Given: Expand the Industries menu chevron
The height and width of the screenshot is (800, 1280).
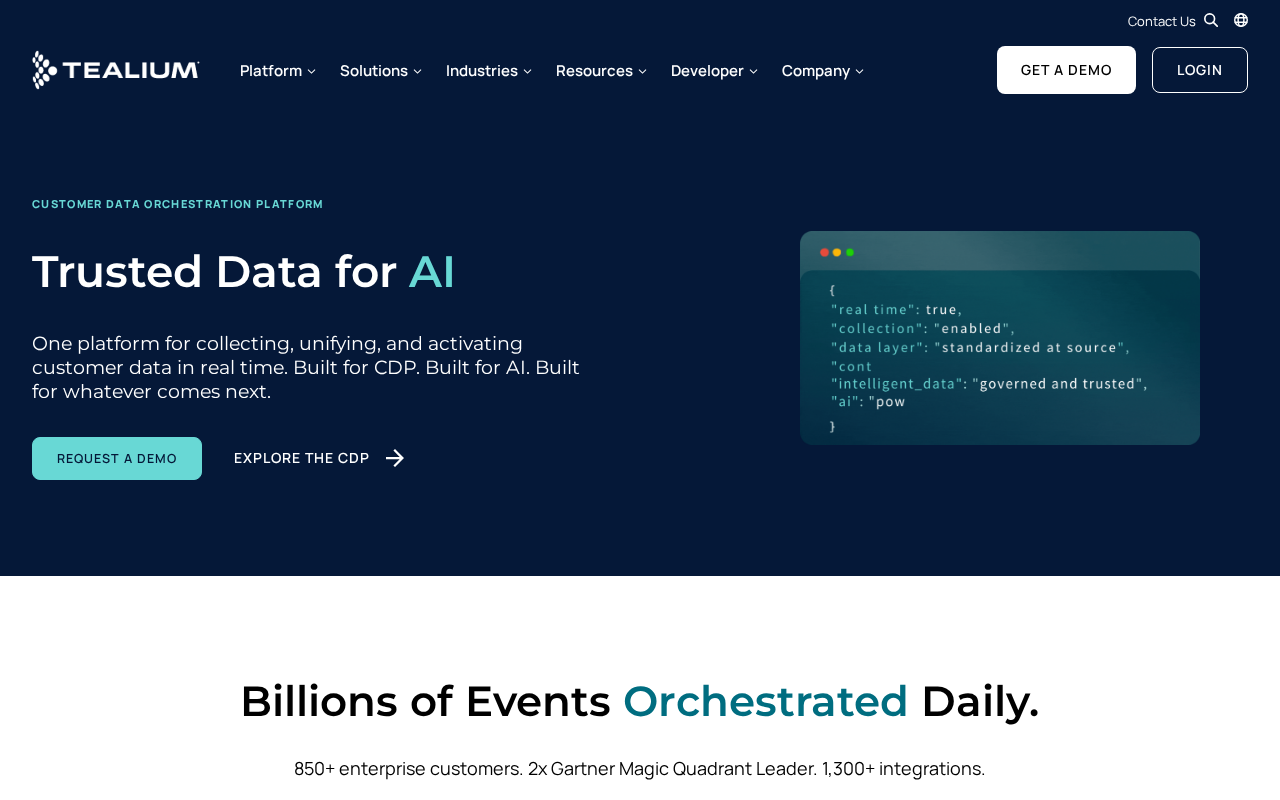Looking at the screenshot, I should (x=527, y=71).
